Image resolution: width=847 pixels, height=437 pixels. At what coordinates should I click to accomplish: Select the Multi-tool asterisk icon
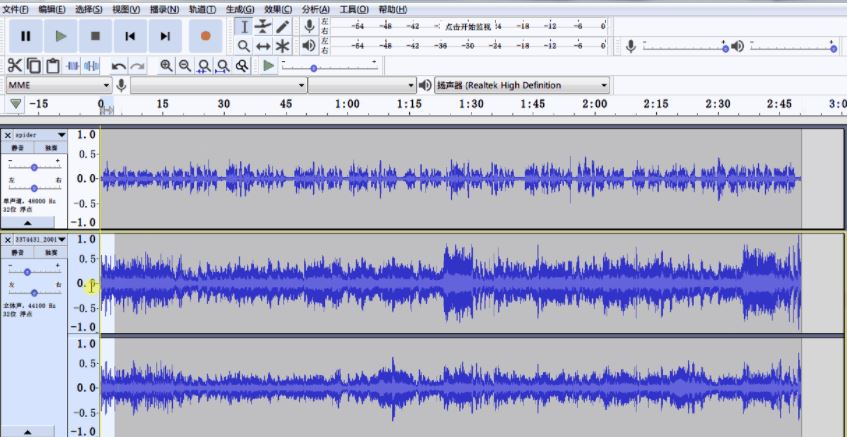pyautogui.click(x=282, y=46)
